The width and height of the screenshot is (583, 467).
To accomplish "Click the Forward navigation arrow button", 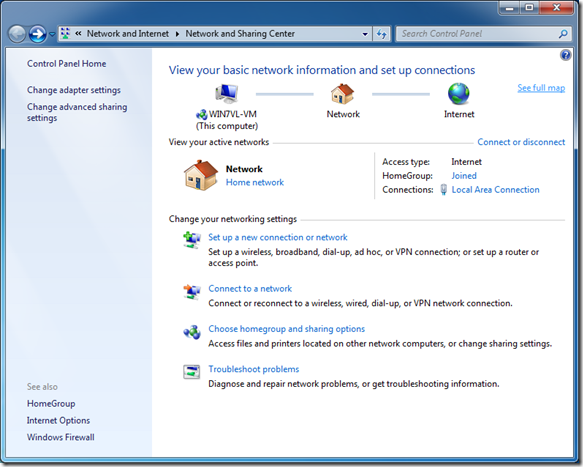I will 37,34.
